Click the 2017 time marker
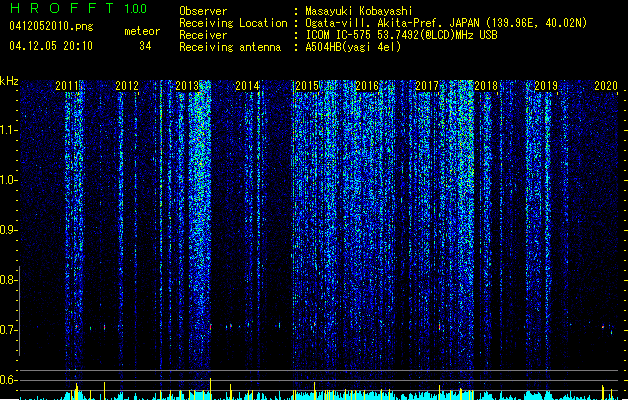The height and width of the screenshot is (400, 629). coord(427,85)
